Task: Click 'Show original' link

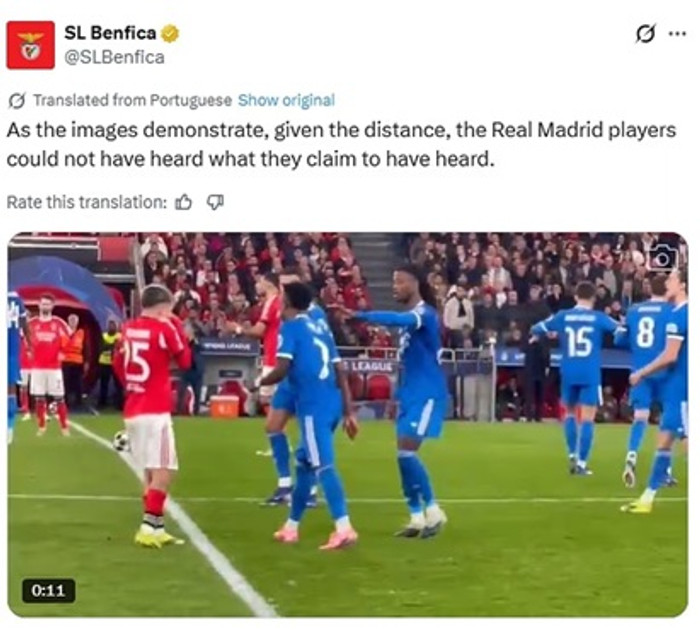Action: tap(286, 100)
